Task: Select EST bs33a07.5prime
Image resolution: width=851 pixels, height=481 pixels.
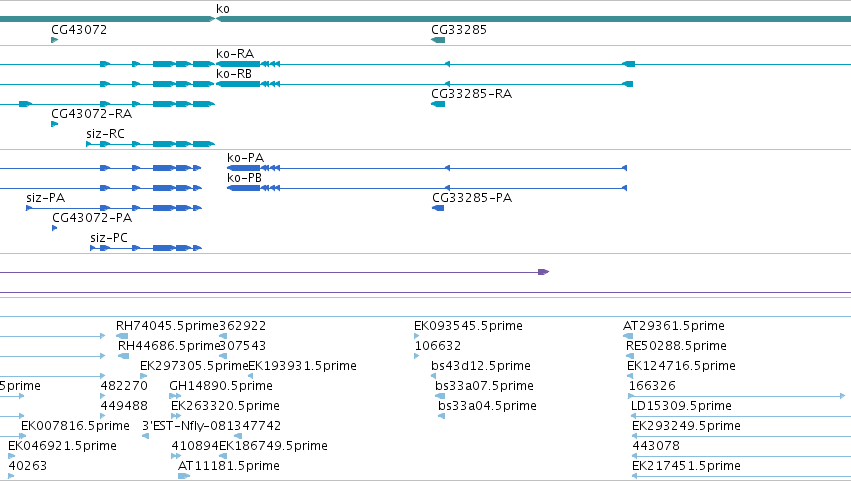Action: click(484, 387)
